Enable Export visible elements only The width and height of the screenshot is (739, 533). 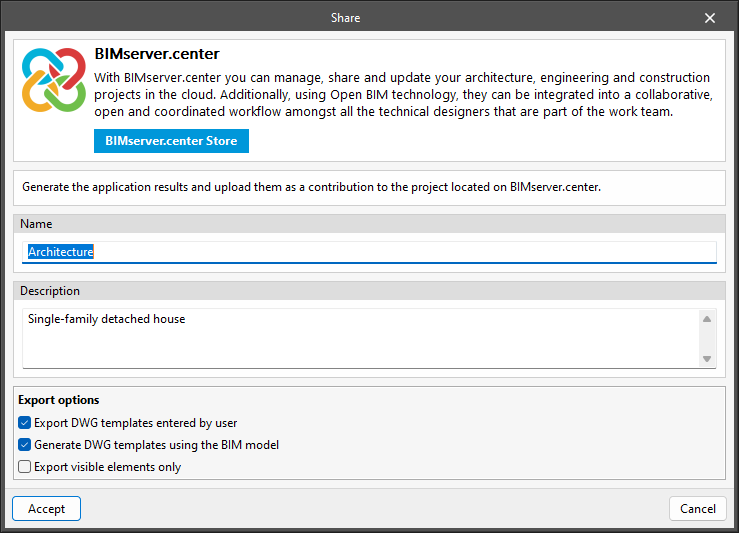point(25,467)
